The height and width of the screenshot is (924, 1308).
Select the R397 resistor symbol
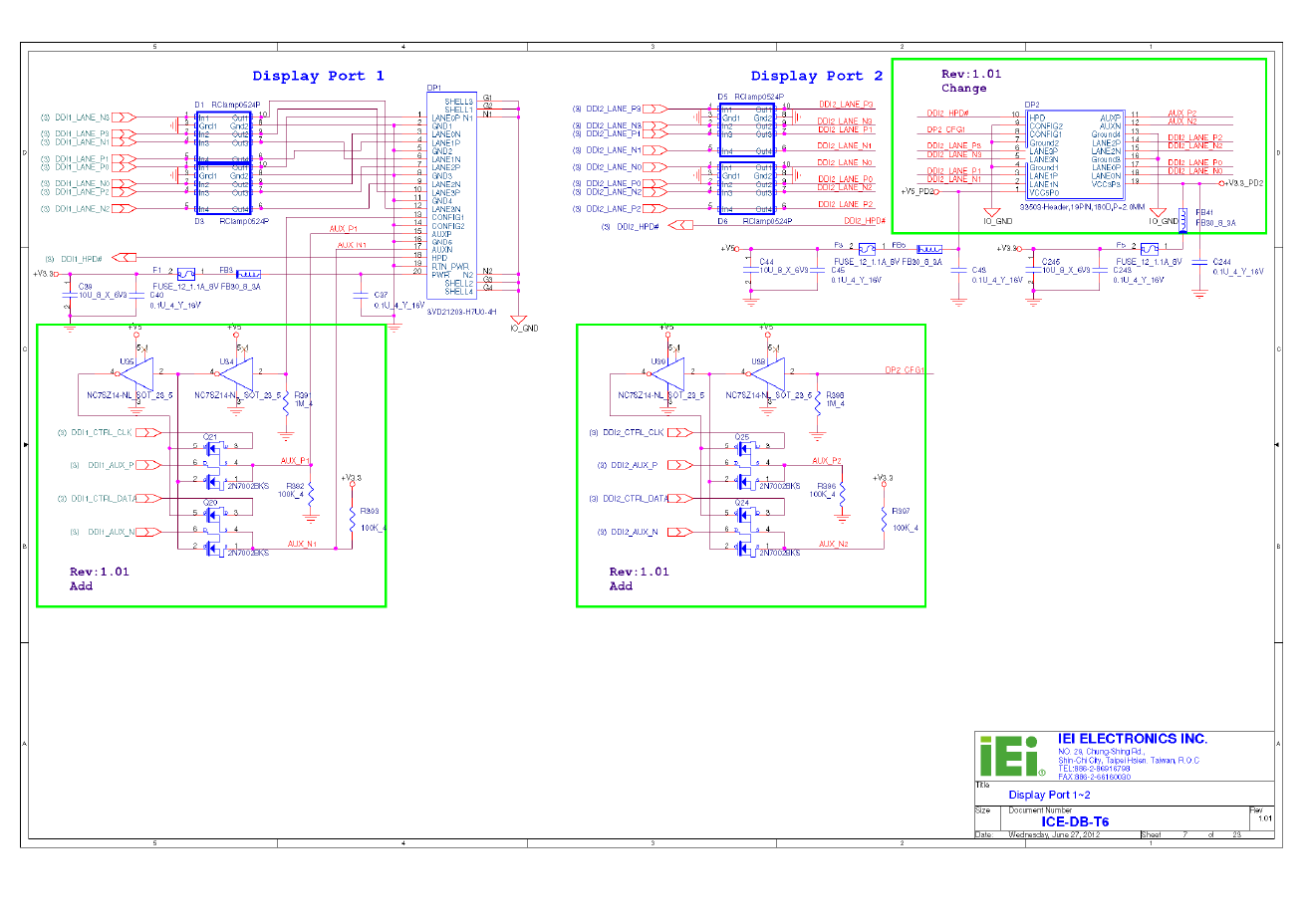pyautogui.click(x=884, y=518)
